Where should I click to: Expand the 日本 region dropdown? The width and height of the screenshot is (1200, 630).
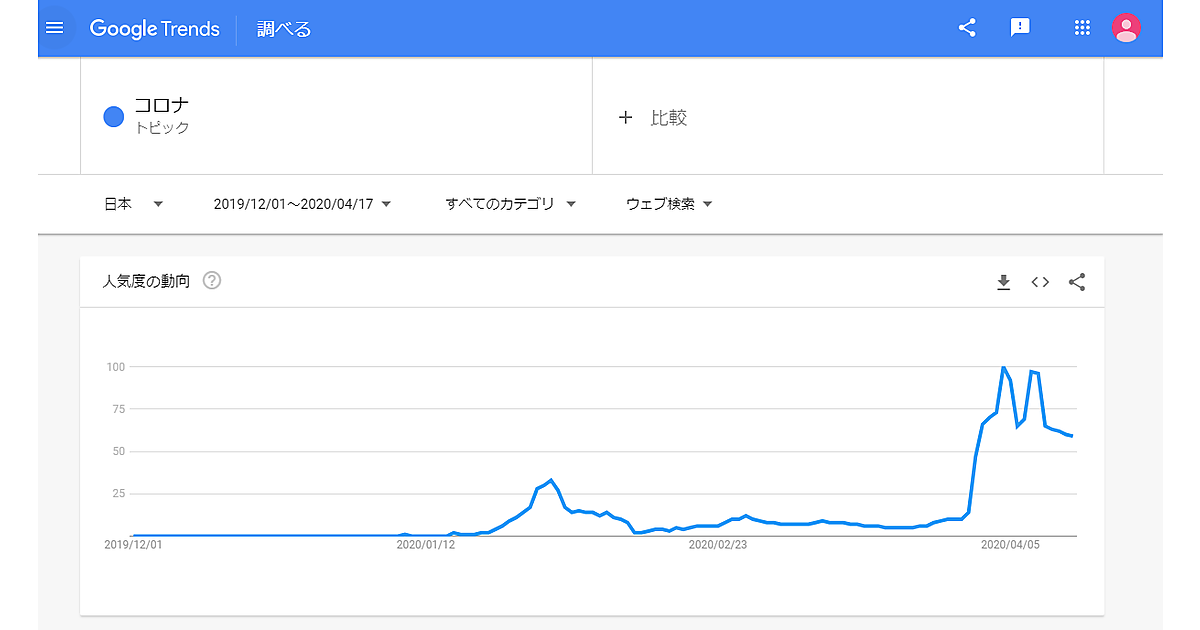134,204
